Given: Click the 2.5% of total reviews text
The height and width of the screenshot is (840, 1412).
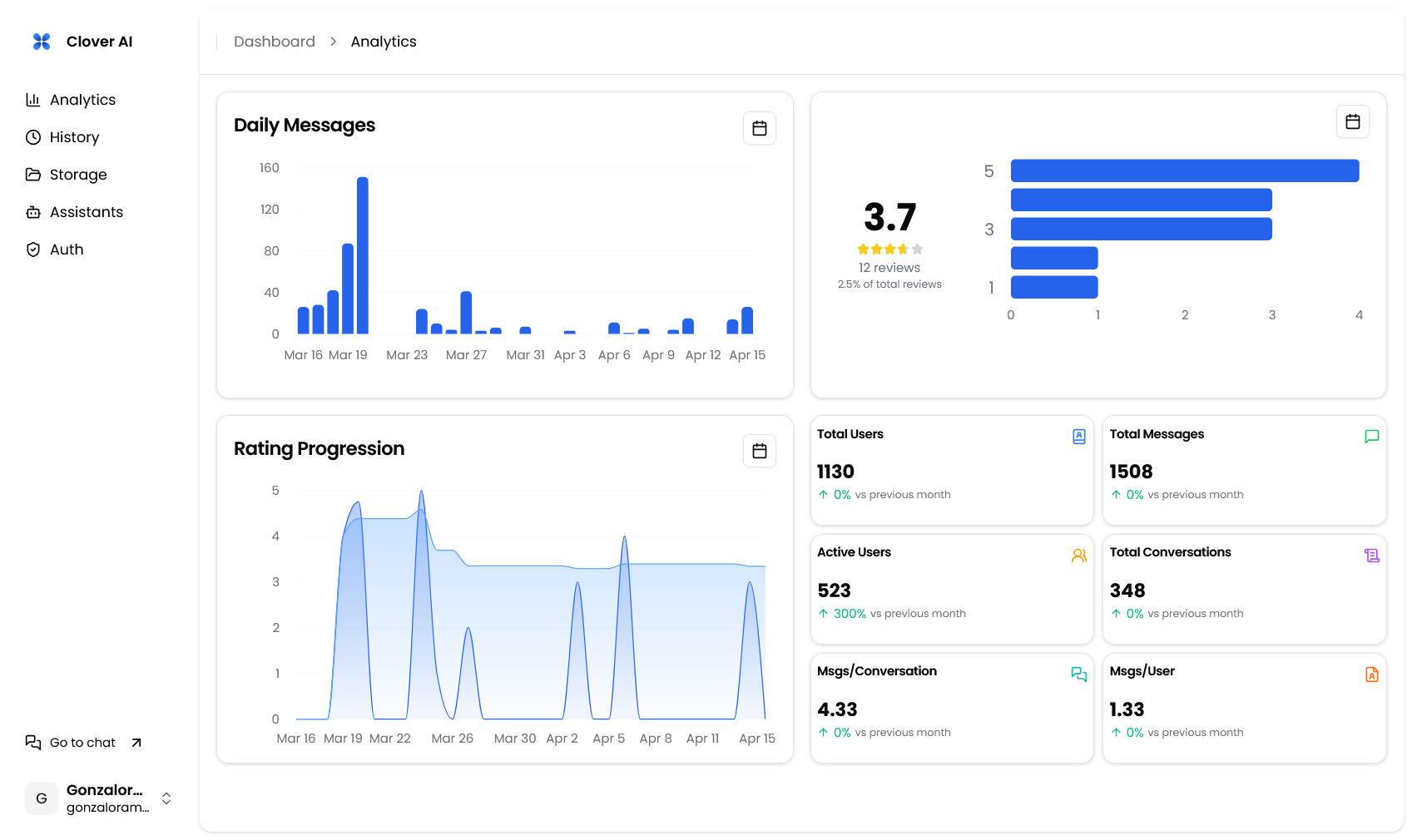Looking at the screenshot, I should tap(889, 284).
